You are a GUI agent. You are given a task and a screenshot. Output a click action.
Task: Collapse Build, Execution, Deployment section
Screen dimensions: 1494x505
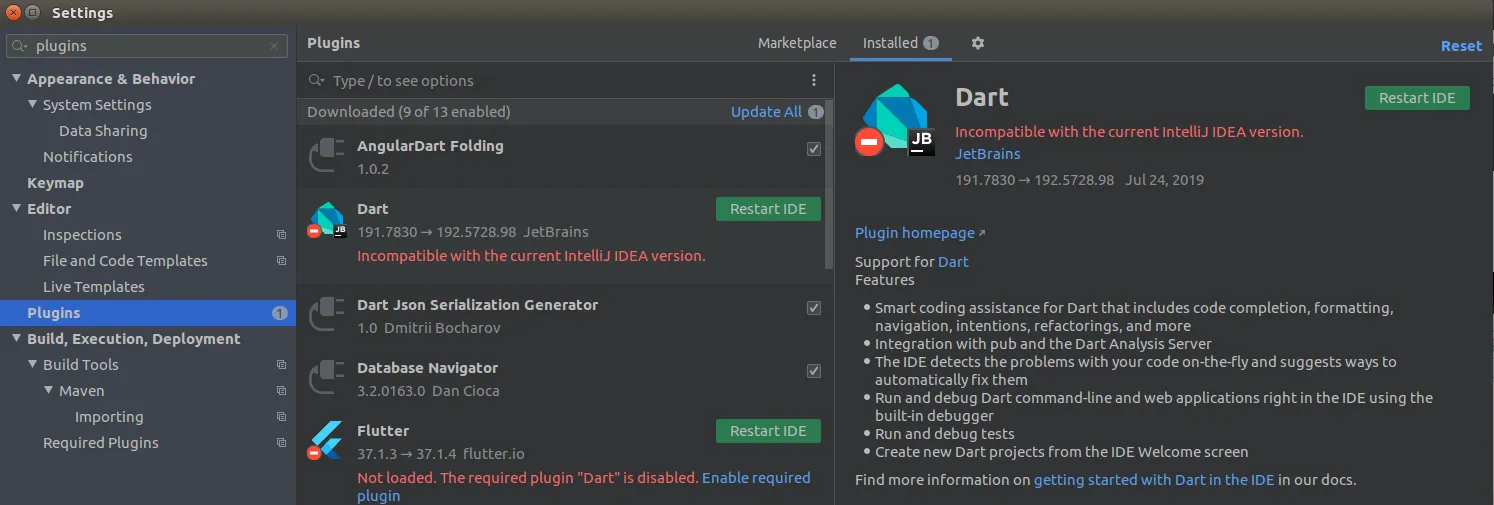16,339
